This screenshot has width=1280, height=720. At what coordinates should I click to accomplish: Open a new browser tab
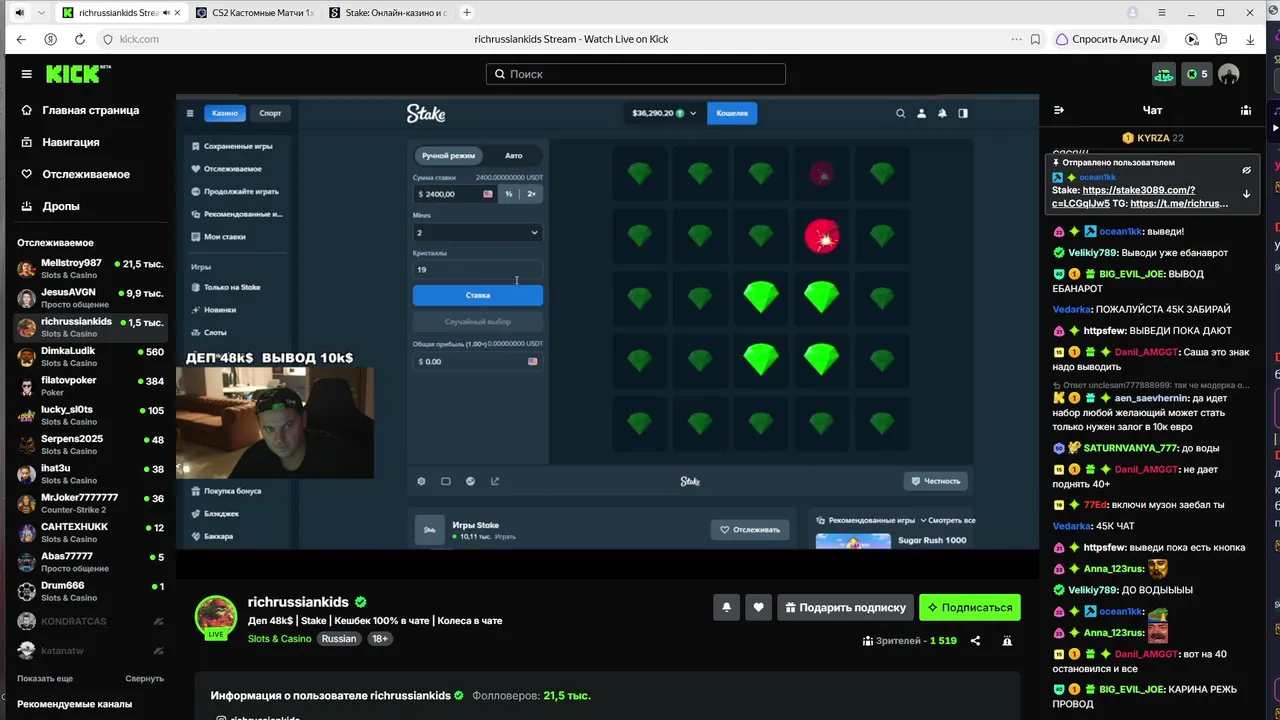click(x=466, y=13)
